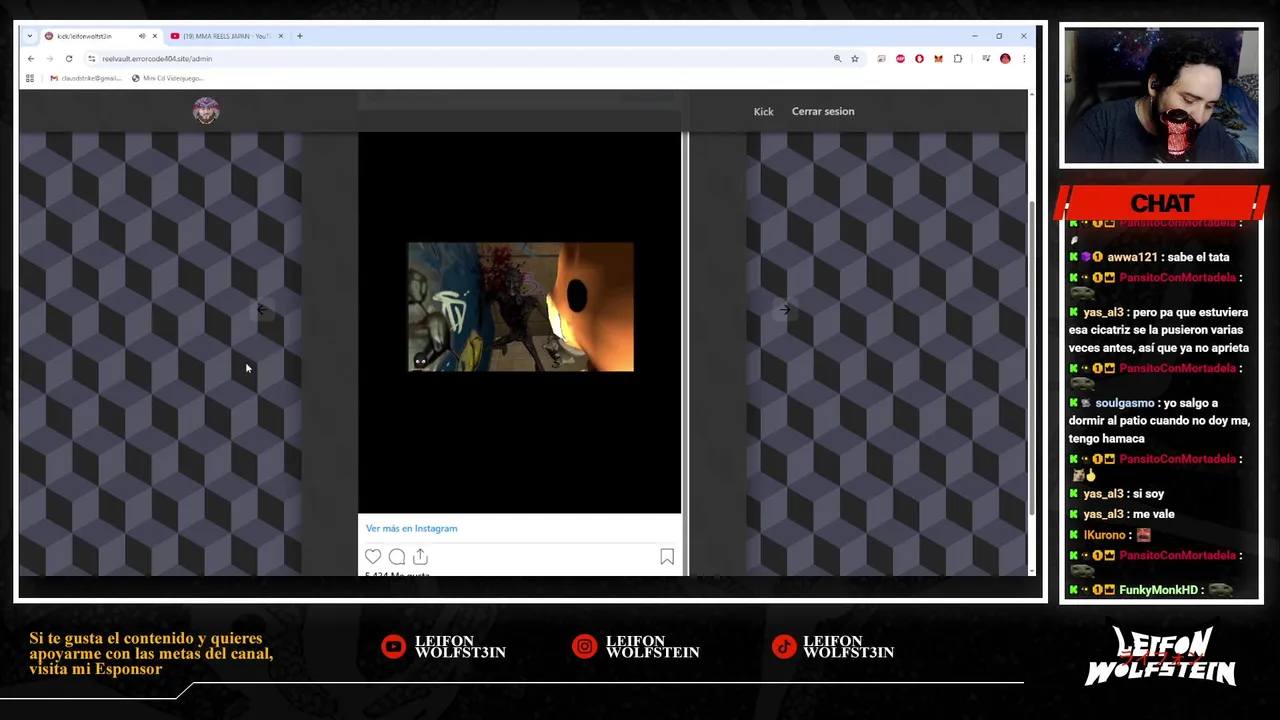This screenshot has width=1280, height=720.
Task: Click Cerrar sesion to log out
Action: pos(823,111)
